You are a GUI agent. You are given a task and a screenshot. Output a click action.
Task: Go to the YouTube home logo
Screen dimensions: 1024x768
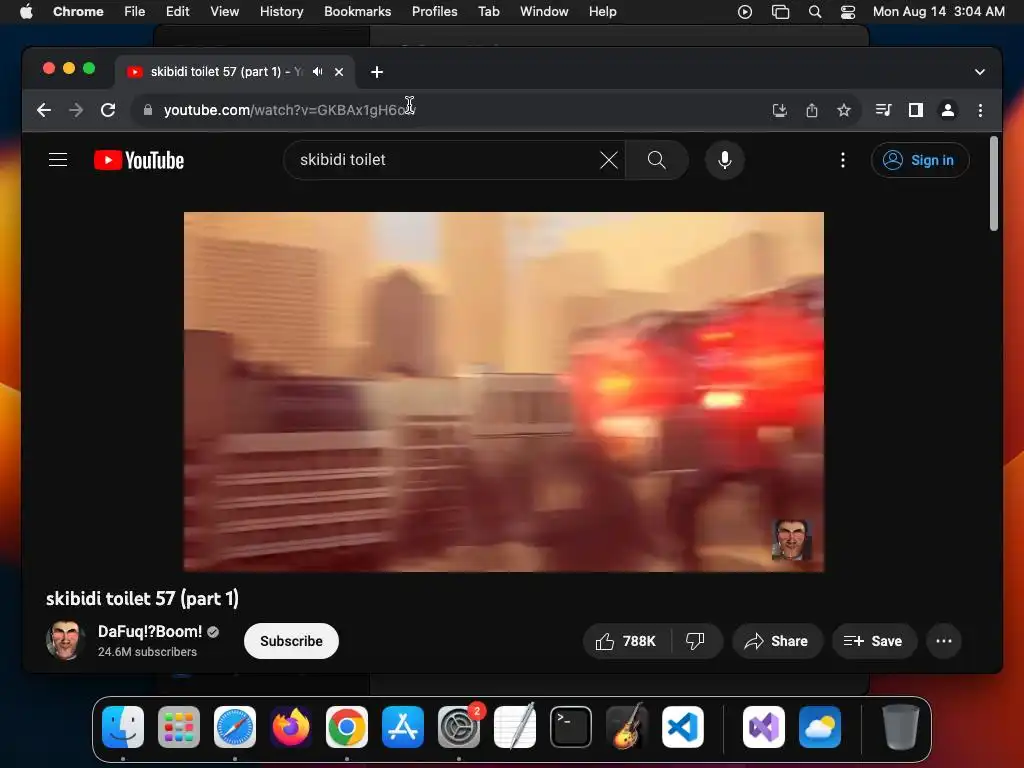point(139,160)
